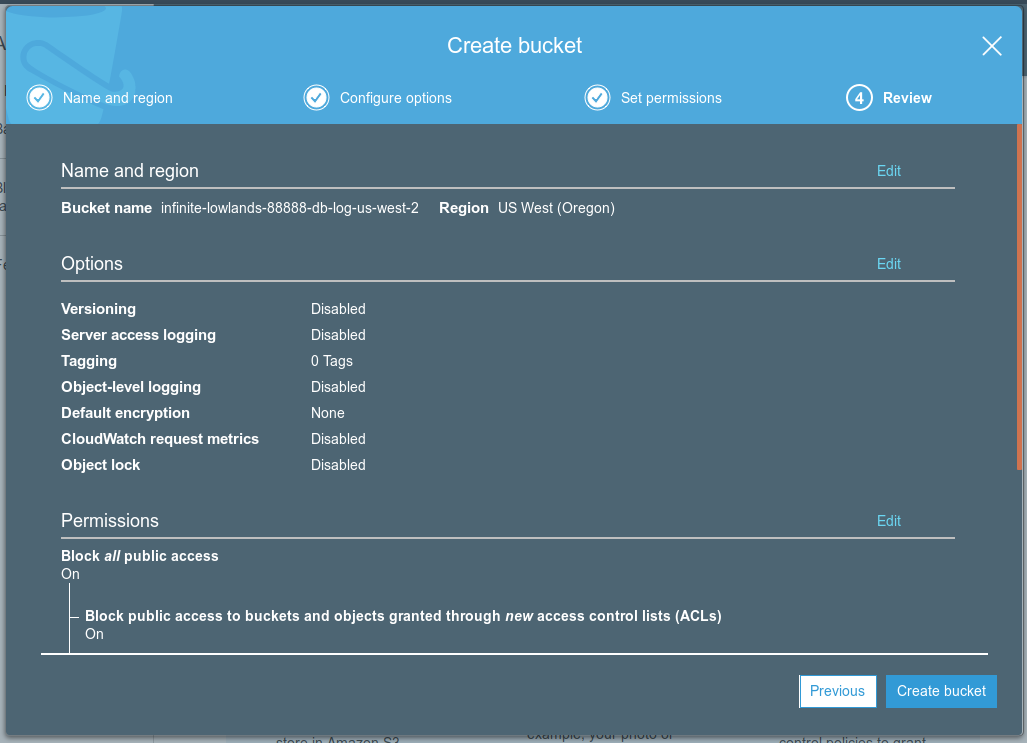The image size is (1027, 743).
Task: Click the new access control lists (ACLs) label
Action: point(403,617)
